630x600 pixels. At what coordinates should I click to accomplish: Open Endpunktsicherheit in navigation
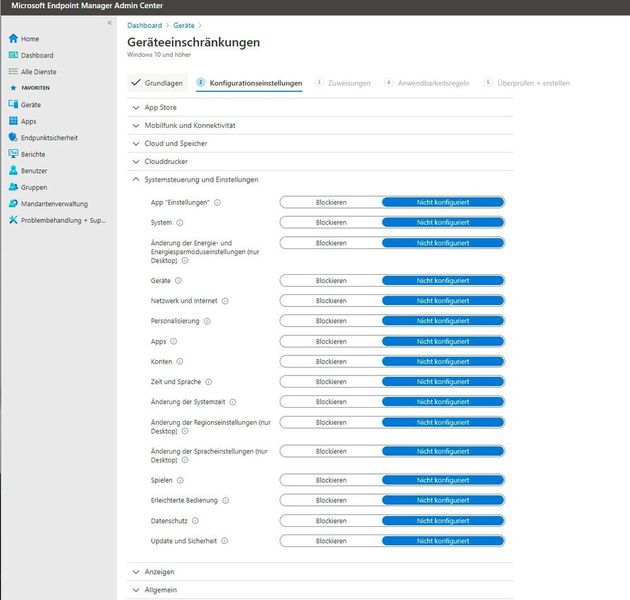point(49,138)
